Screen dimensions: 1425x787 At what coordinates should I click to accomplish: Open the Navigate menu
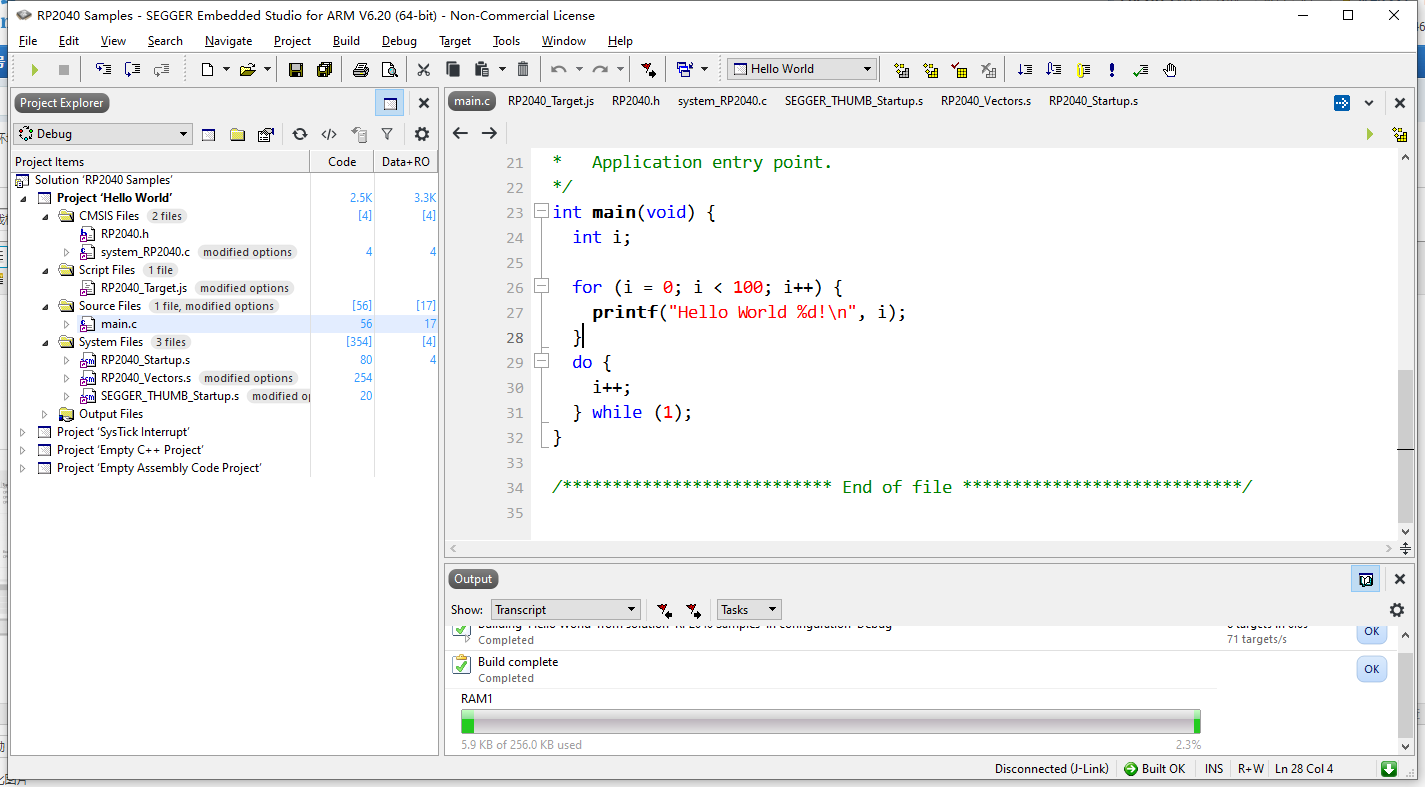[x=228, y=41]
